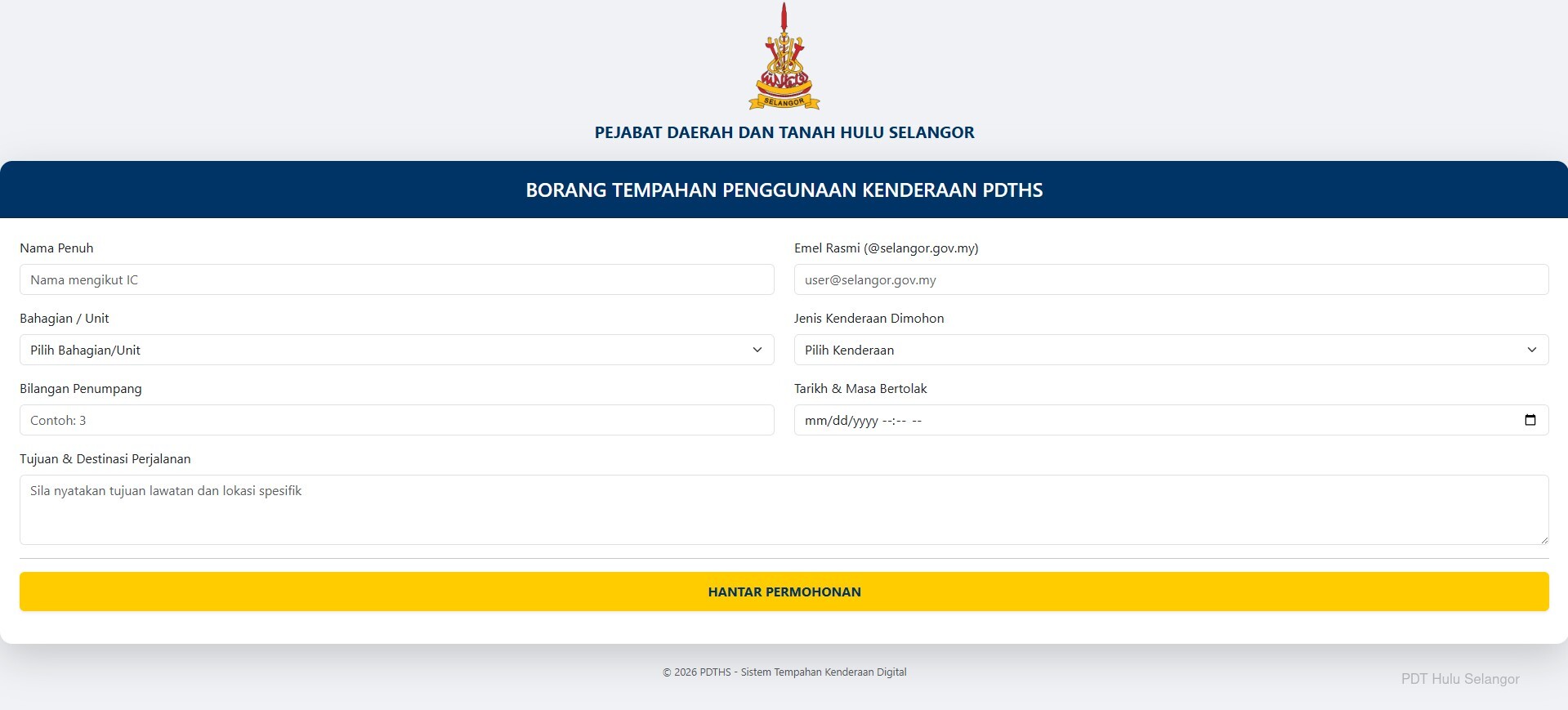Click the Pejabat Daerah dan Tanah heading
Image resolution: width=1568 pixels, height=710 pixels.
784,132
